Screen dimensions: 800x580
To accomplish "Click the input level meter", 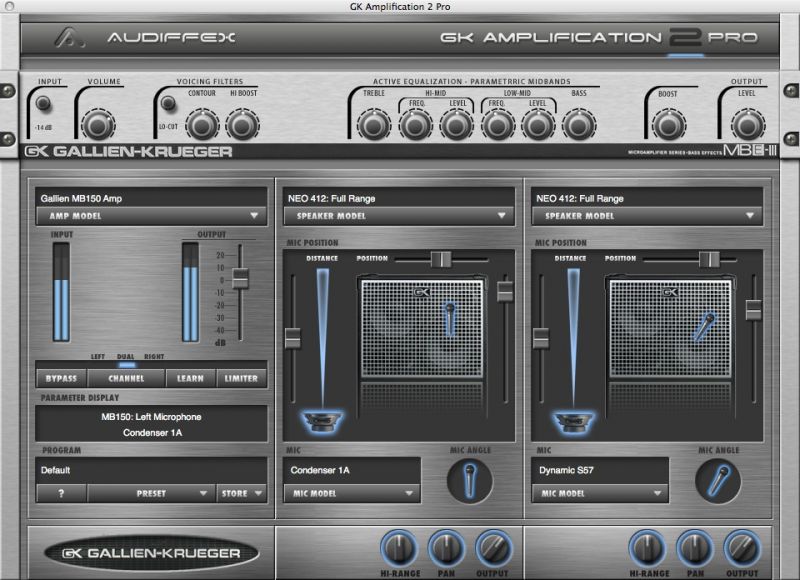I will pyautogui.click(x=61, y=292).
